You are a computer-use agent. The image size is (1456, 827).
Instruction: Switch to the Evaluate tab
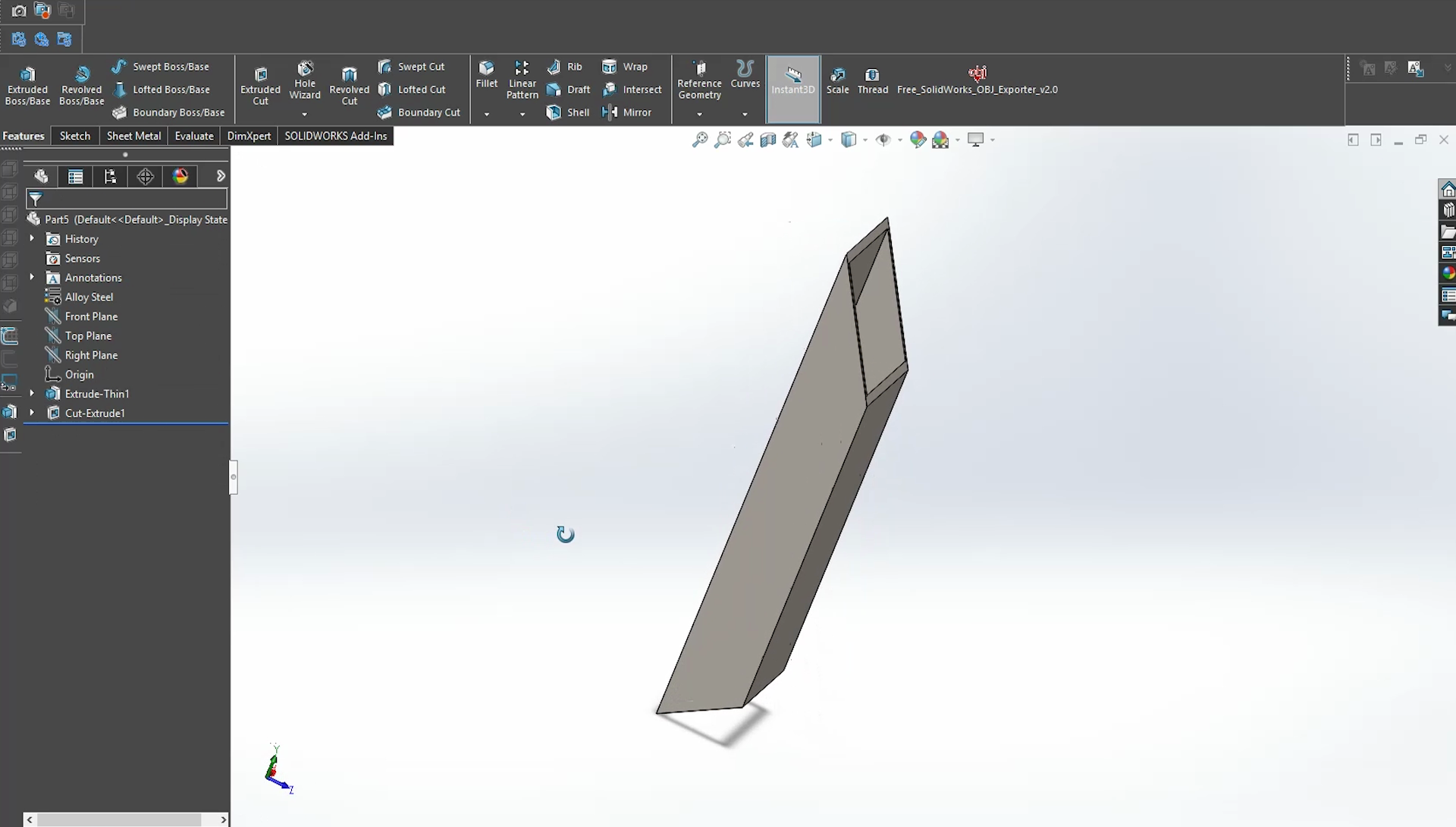(194, 136)
